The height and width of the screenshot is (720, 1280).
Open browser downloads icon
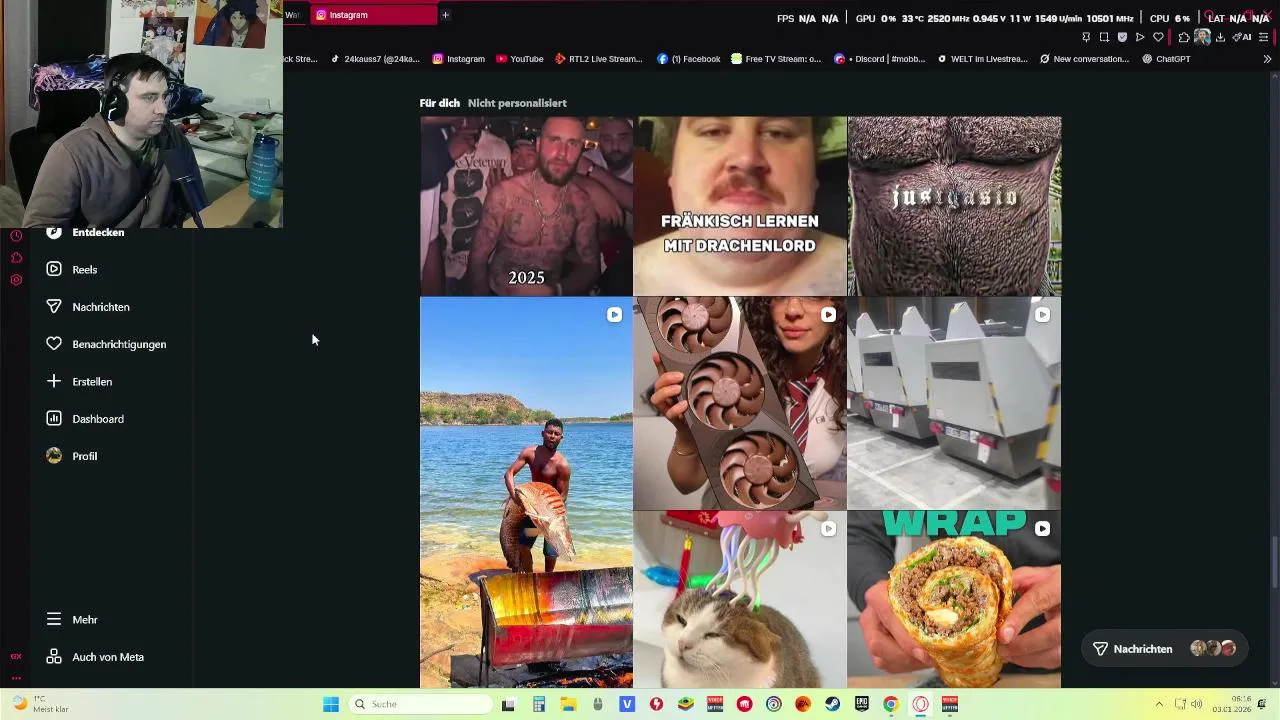click(1220, 37)
